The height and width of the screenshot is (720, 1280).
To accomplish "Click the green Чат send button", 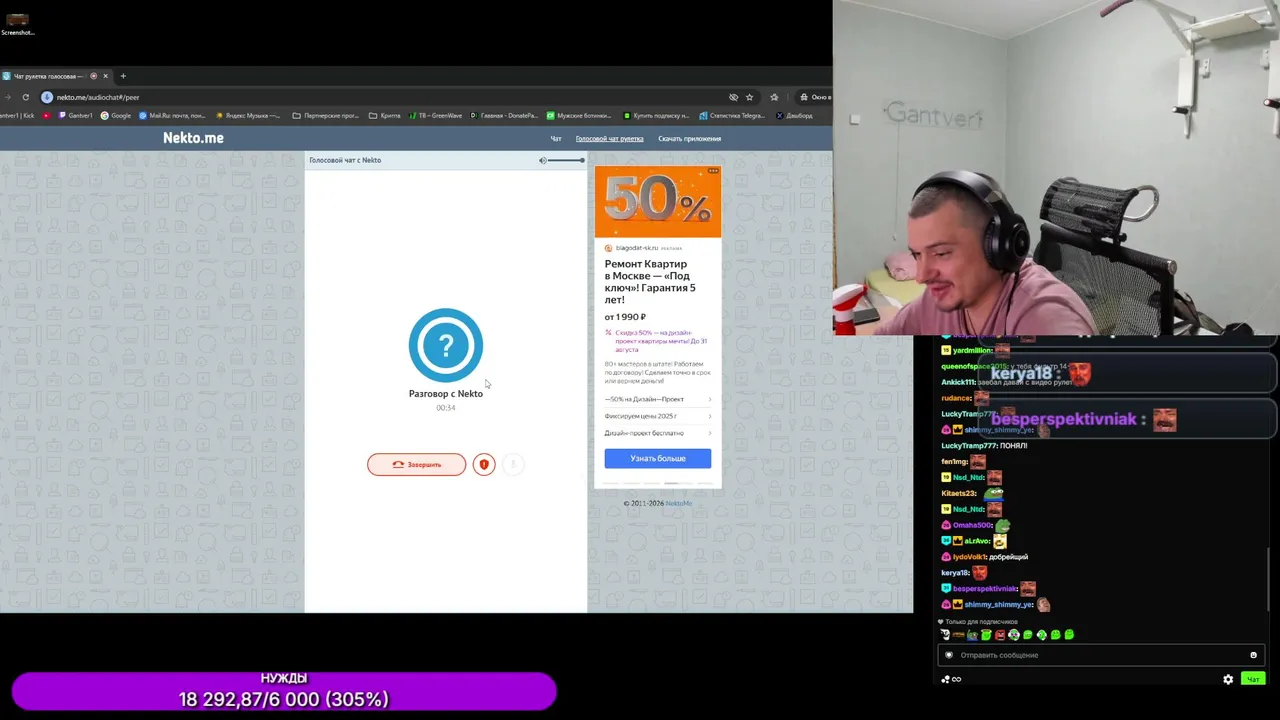I will (1253, 679).
